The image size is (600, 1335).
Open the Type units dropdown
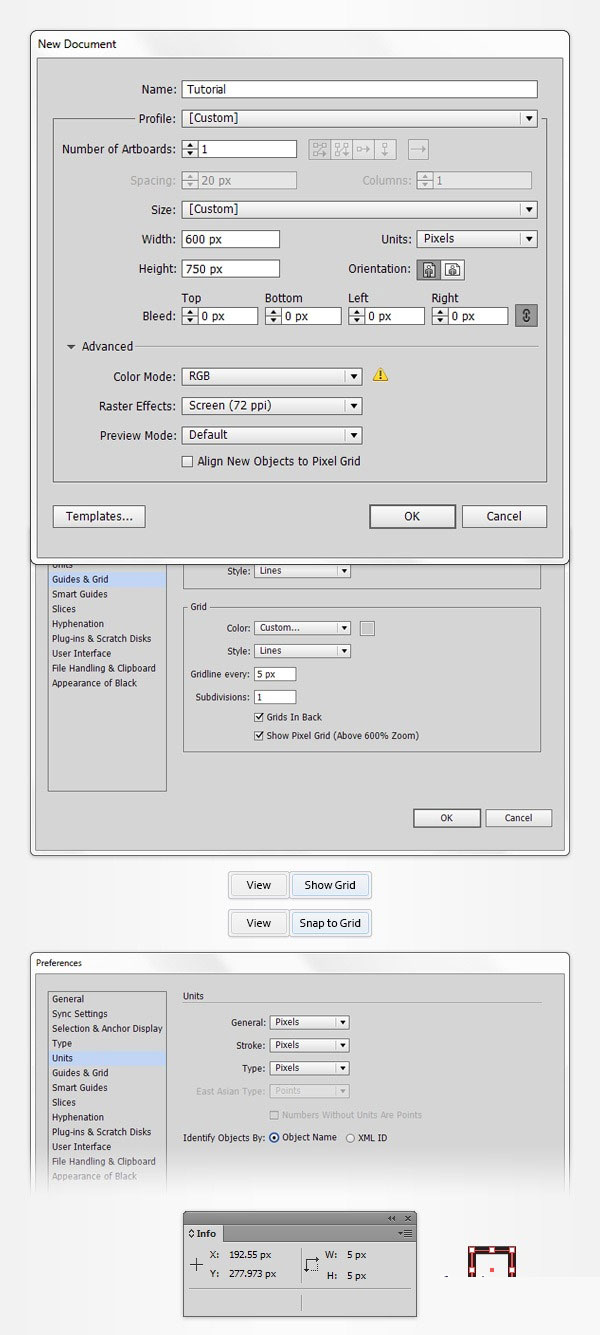coord(309,1068)
